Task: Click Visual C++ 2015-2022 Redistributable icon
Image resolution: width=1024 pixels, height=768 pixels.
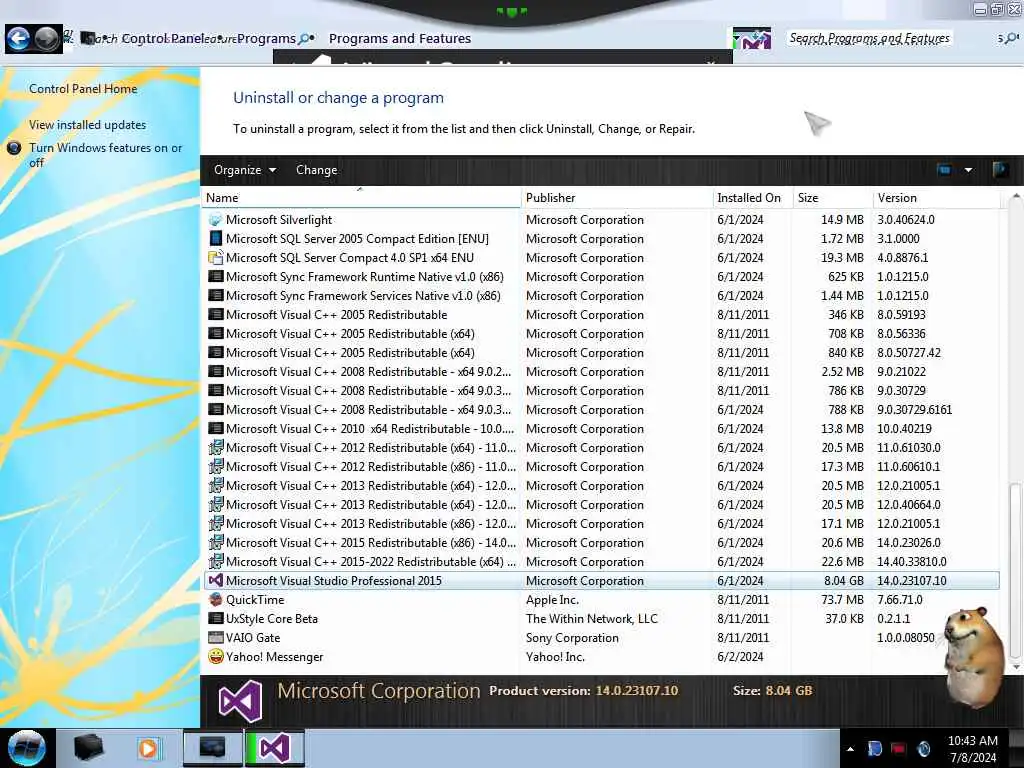Action: click(215, 562)
